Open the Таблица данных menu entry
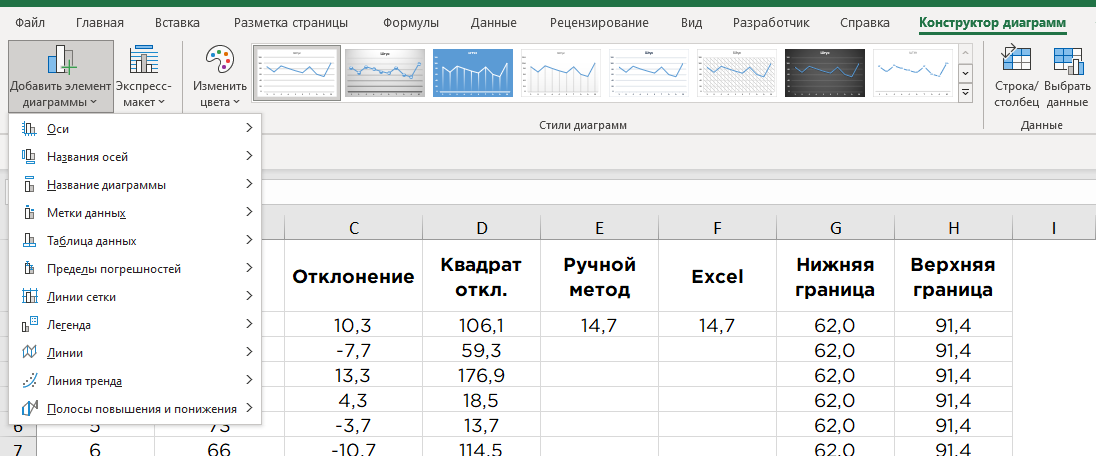This screenshot has width=1096, height=456. 135,241
